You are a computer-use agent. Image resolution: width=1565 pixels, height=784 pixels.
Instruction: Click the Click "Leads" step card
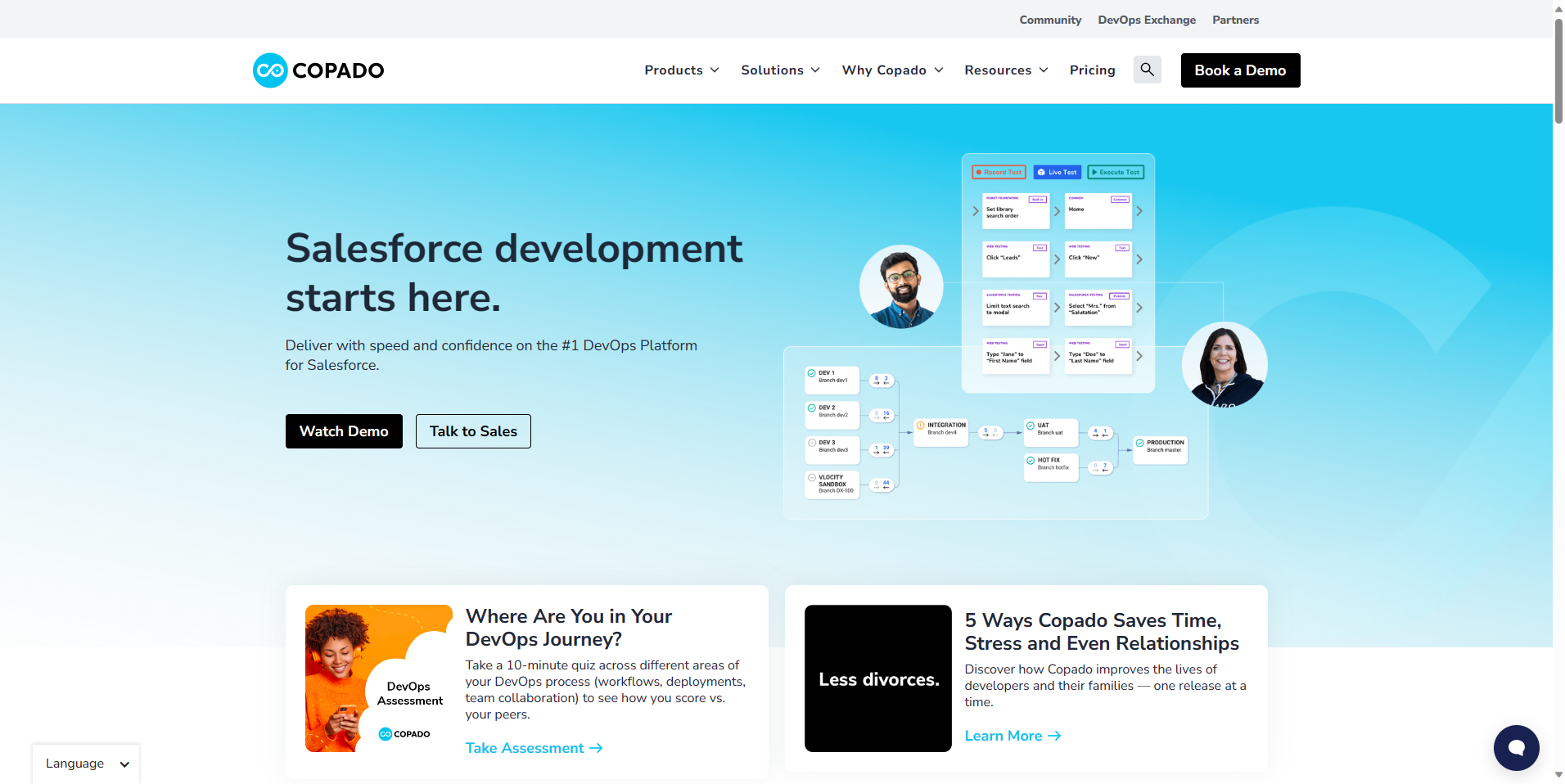(1016, 259)
